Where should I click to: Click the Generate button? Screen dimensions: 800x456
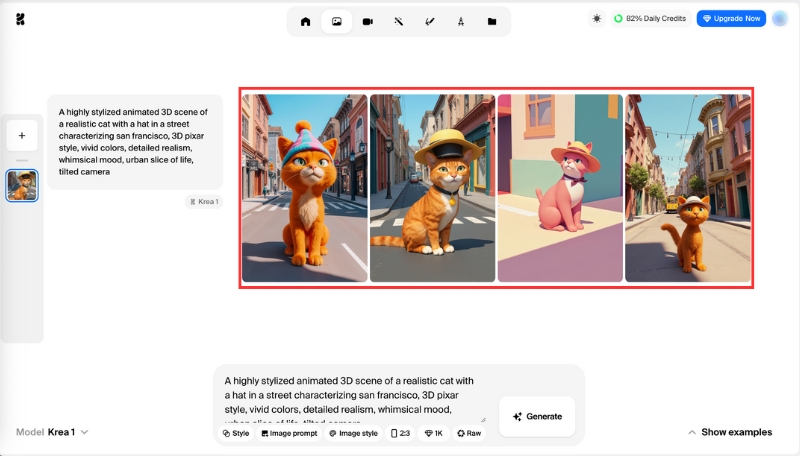click(537, 416)
